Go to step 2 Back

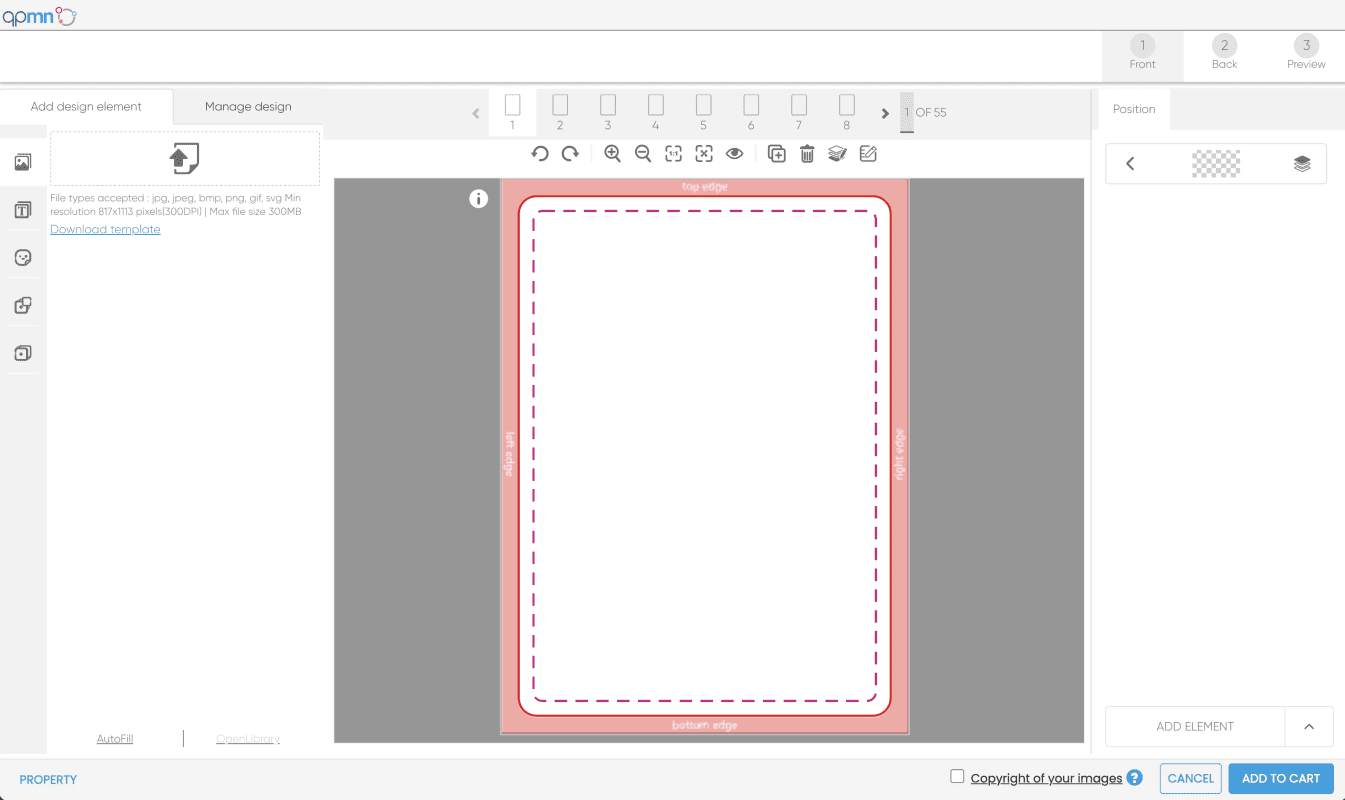(1224, 53)
